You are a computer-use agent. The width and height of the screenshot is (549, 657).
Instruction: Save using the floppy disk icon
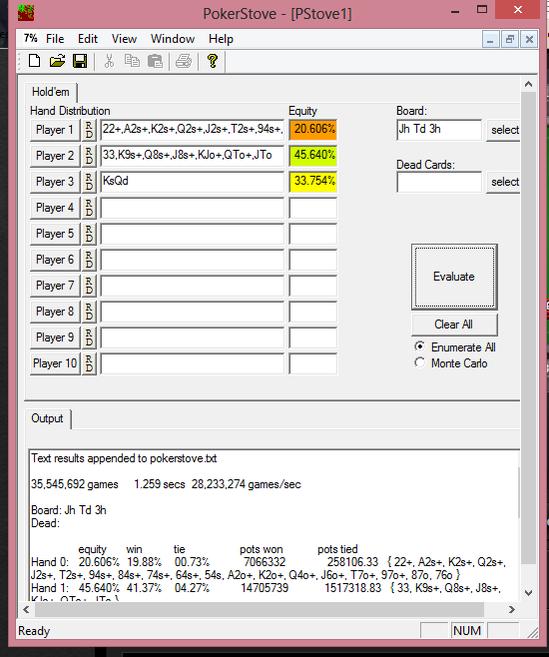(x=80, y=61)
